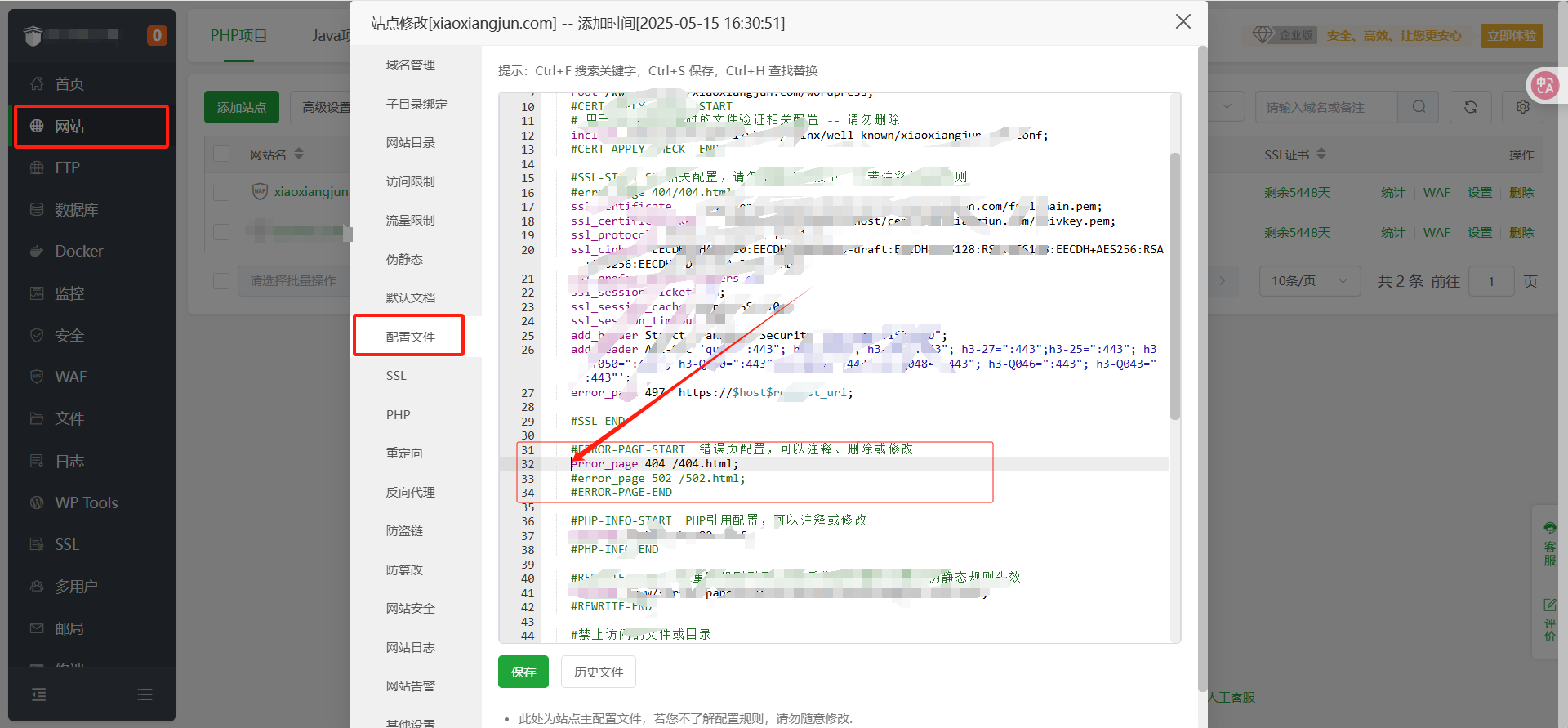Click the Docker sidebar icon
The width and height of the screenshot is (1568, 728).
pyautogui.click(x=37, y=252)
